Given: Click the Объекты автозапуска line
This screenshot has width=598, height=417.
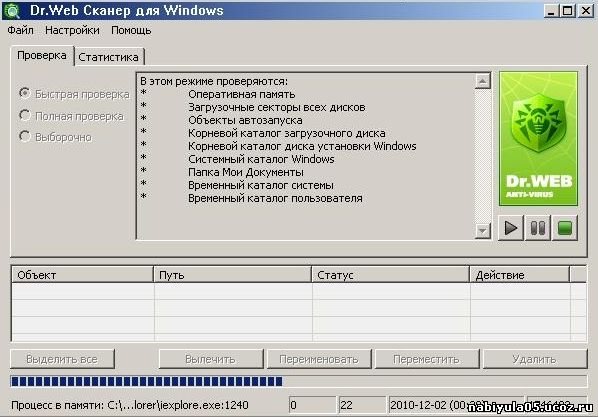Looking at the screenshot, I should pos(245,120).
